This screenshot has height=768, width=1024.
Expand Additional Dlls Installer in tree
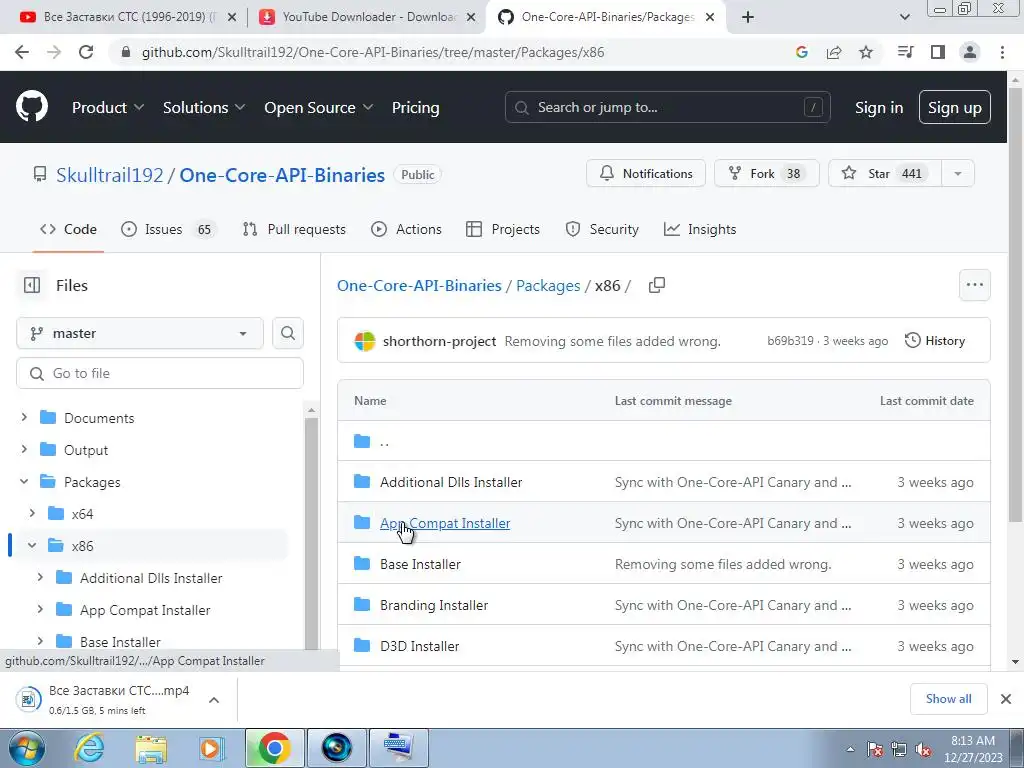(40, 577)
